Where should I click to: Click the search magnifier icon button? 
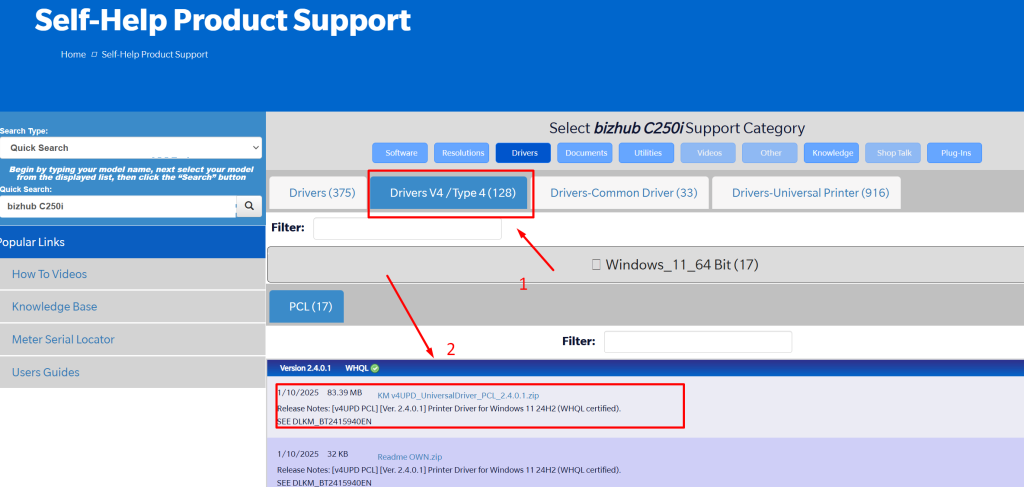249,206
